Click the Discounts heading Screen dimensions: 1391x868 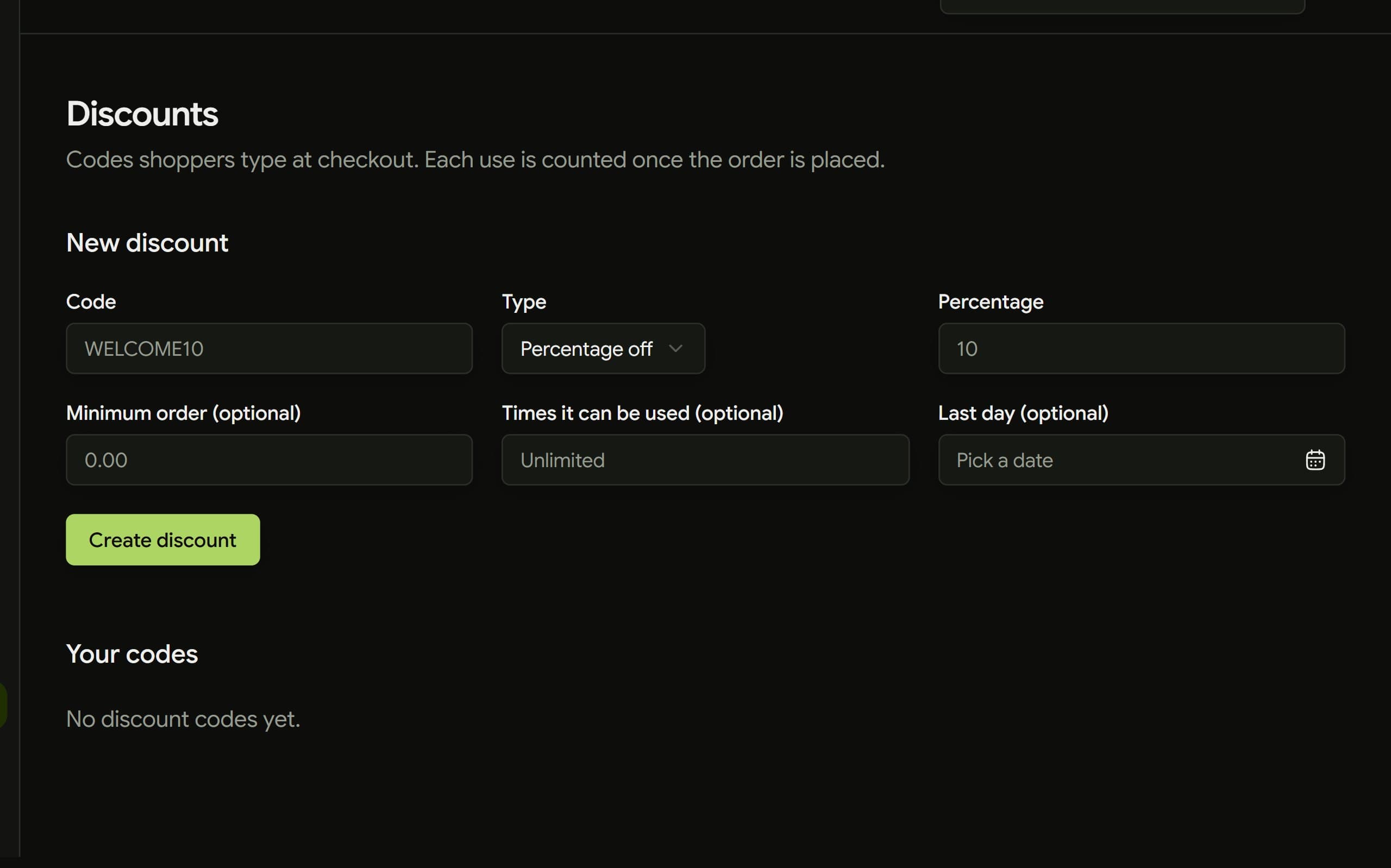click(142, 114)
